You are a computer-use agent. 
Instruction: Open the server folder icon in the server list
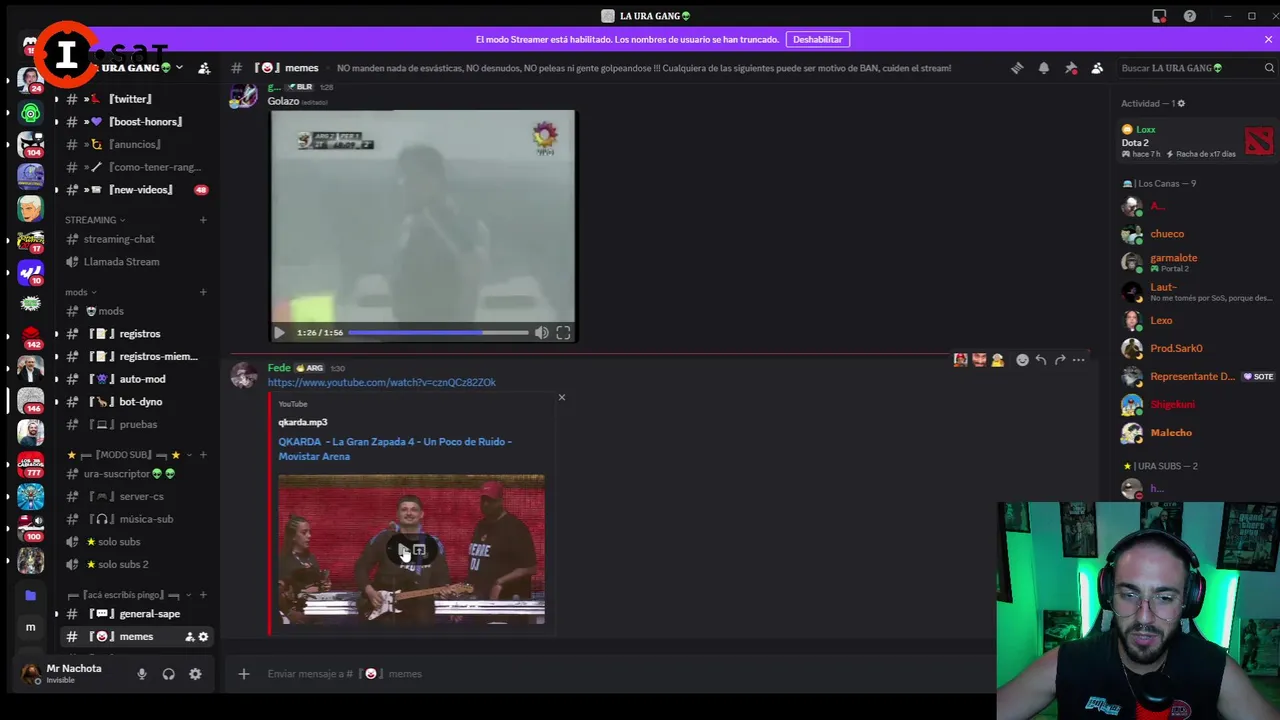tap(30, 595)
